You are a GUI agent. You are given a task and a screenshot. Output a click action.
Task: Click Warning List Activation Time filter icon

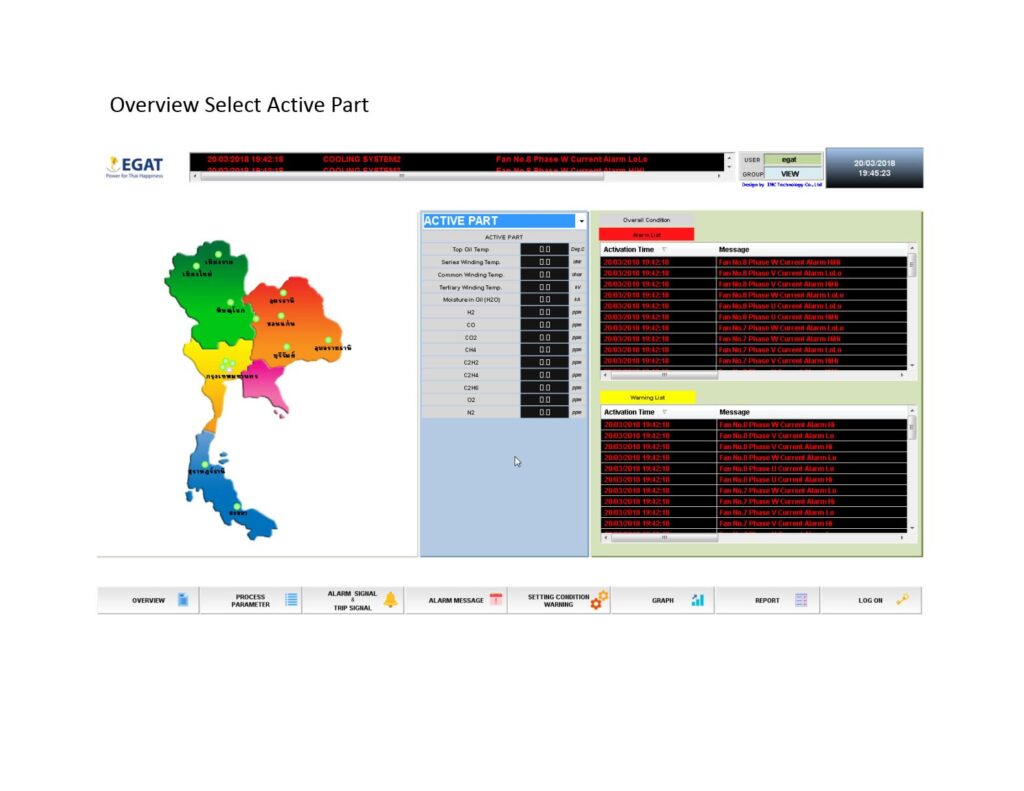coord(664,412)
